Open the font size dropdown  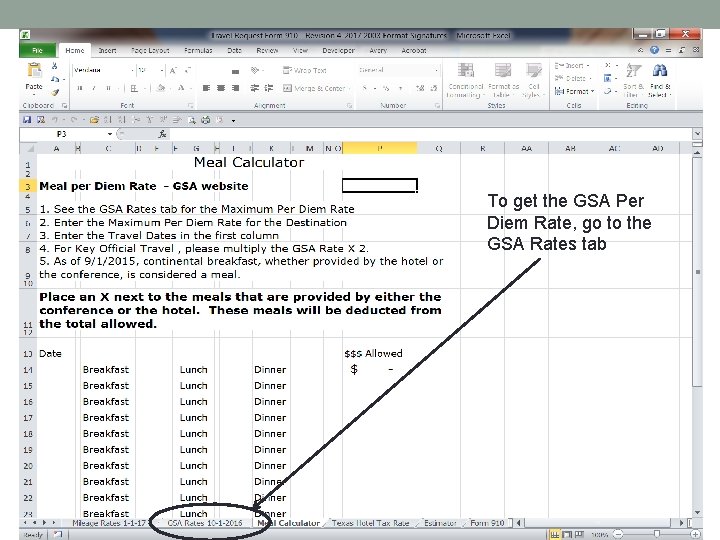pos(162,70)
